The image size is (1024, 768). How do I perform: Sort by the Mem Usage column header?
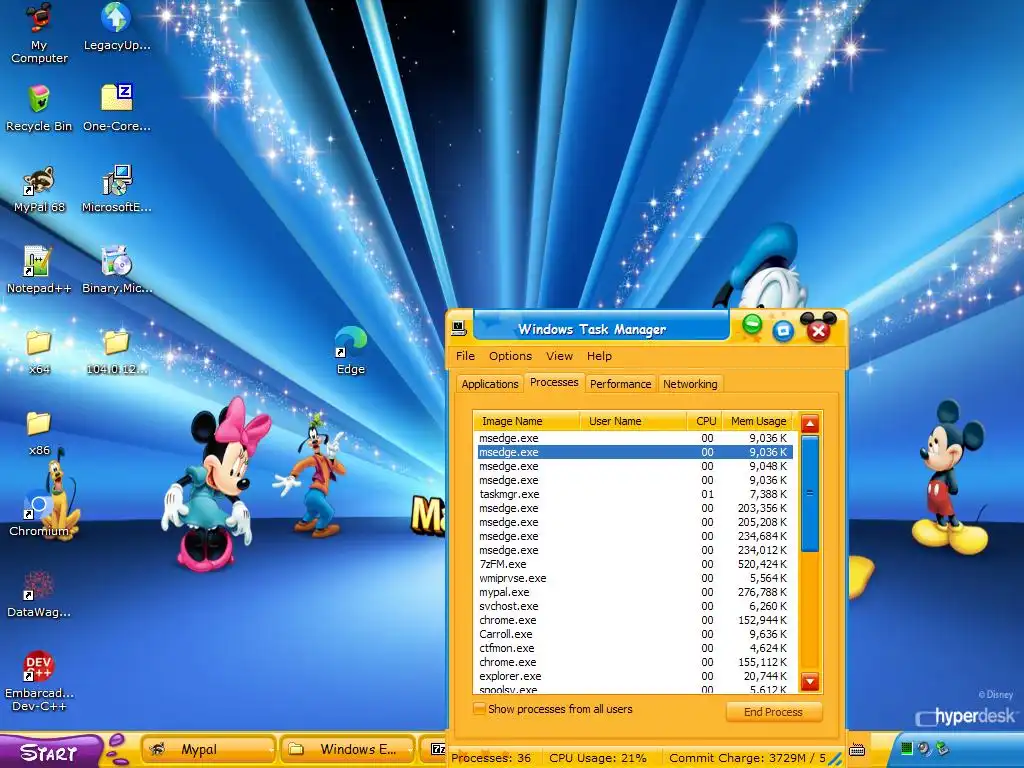[x=759, y=421]
